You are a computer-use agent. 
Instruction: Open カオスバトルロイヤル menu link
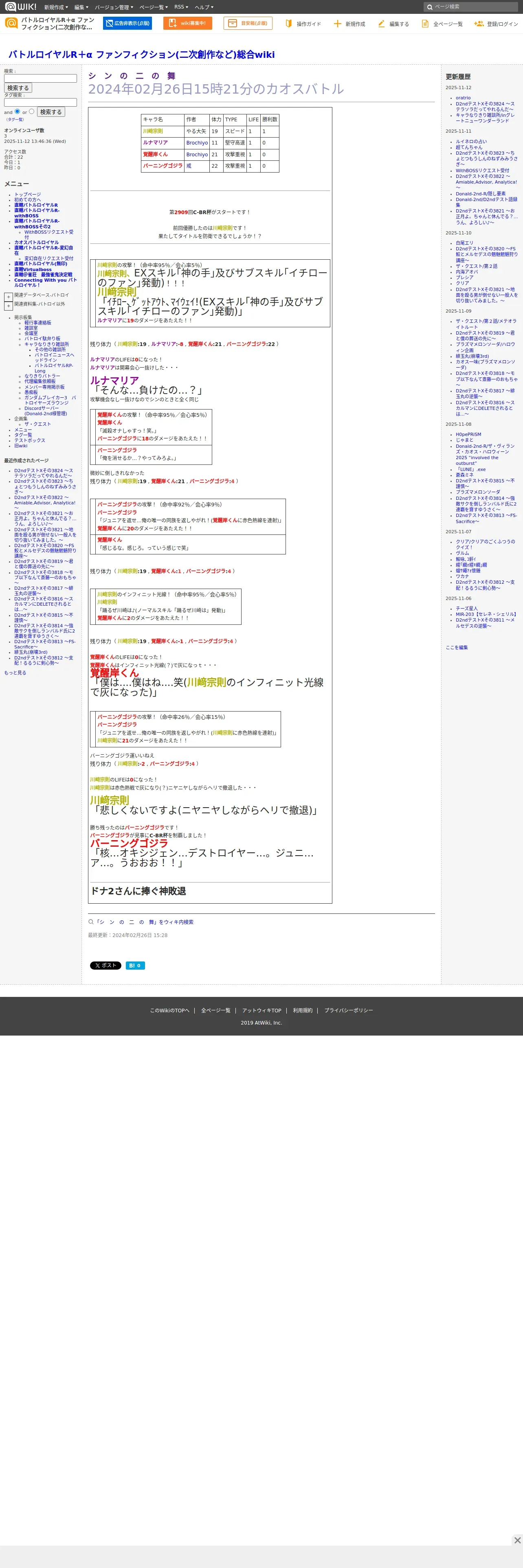tap(37, 242)
